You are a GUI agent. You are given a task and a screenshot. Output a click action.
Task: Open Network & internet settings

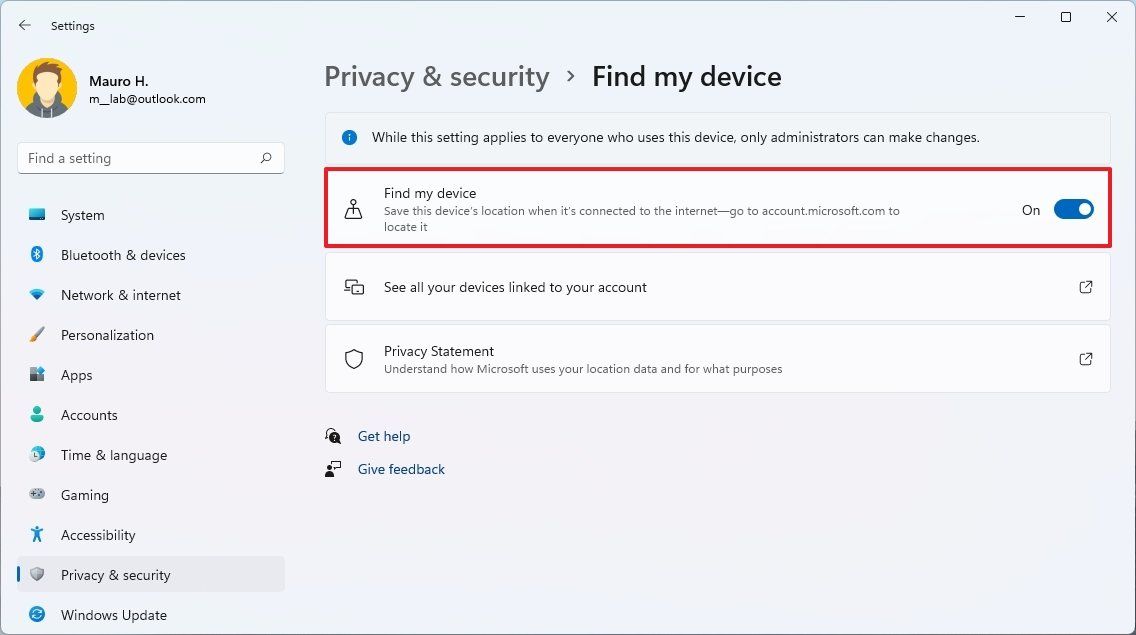click(x=120, y=294)
